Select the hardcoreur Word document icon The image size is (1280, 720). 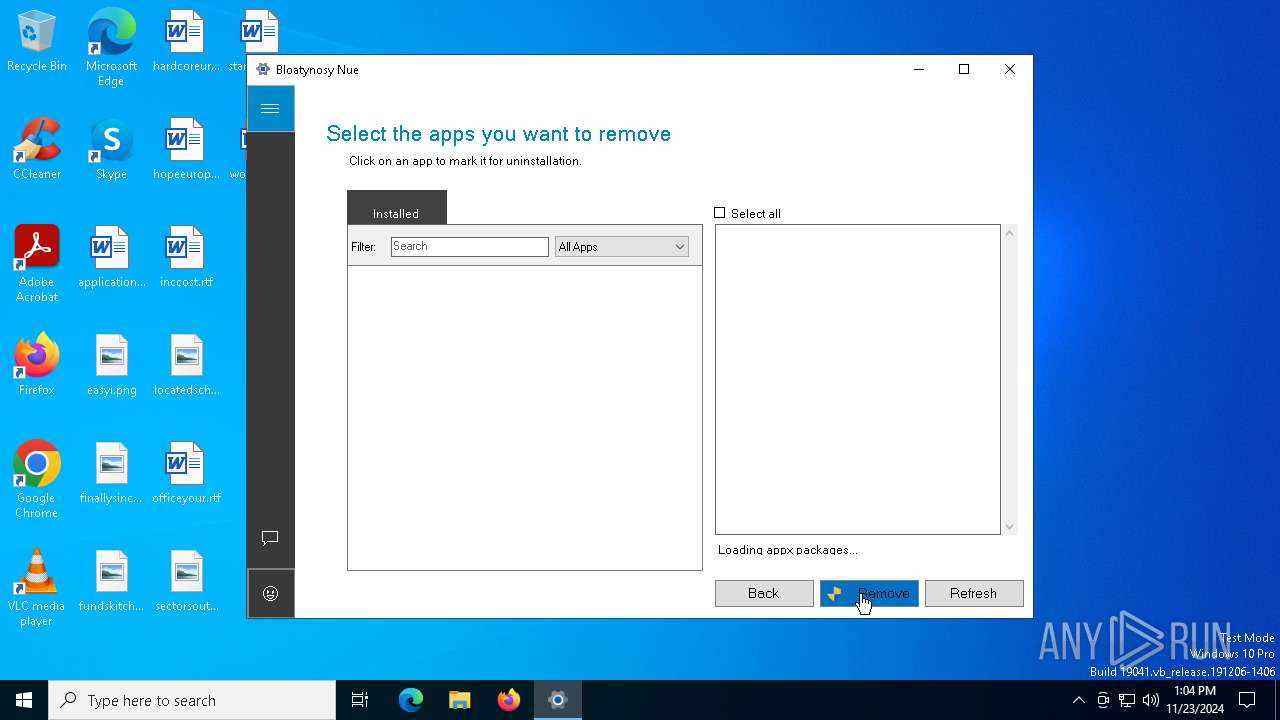(x=186, y=41)
